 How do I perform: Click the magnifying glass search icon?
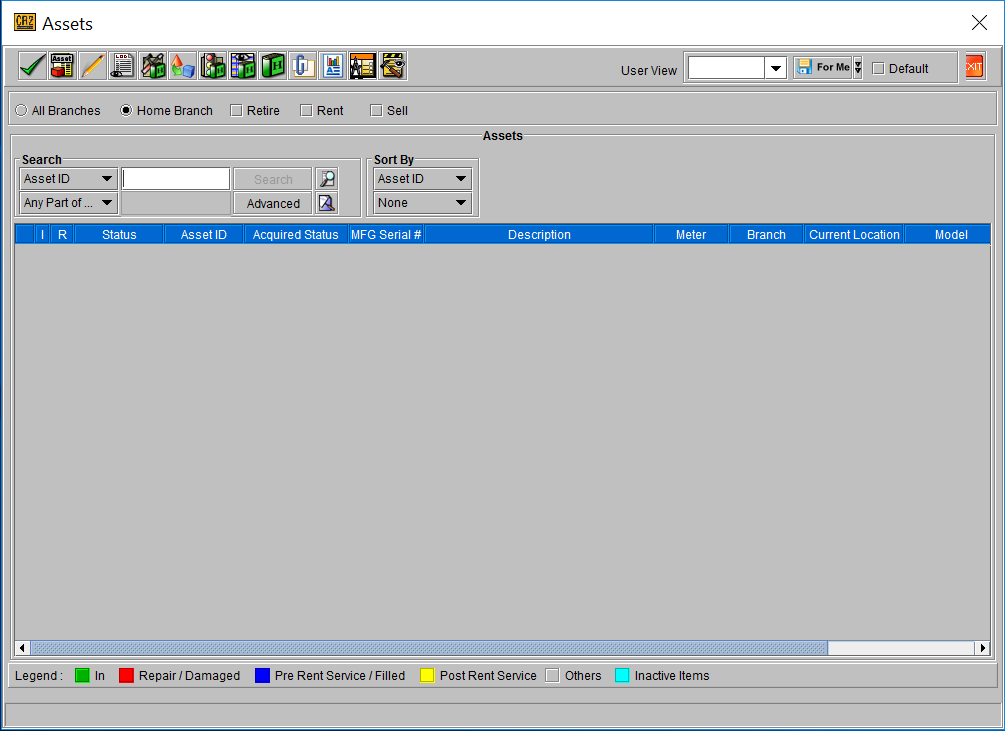(x=327, y=179)
